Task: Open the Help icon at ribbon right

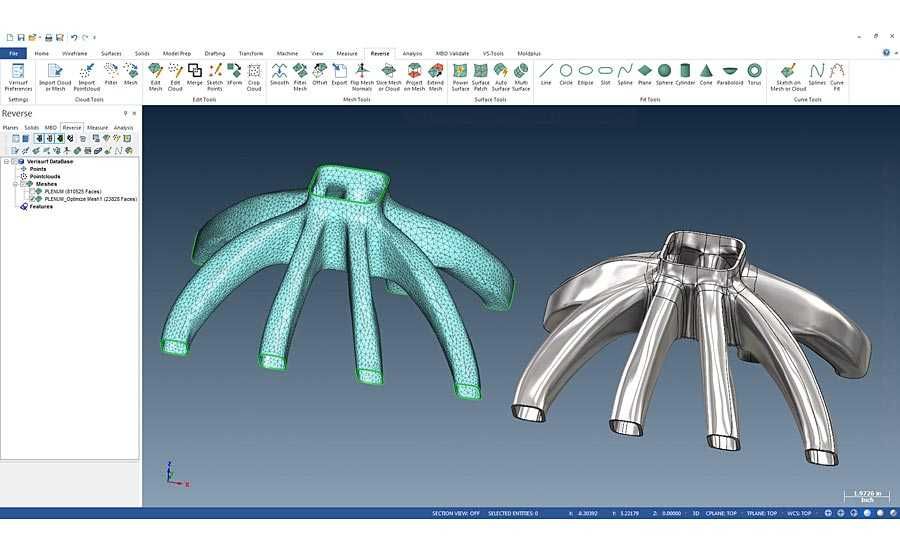Action: [x=886, y=53]
